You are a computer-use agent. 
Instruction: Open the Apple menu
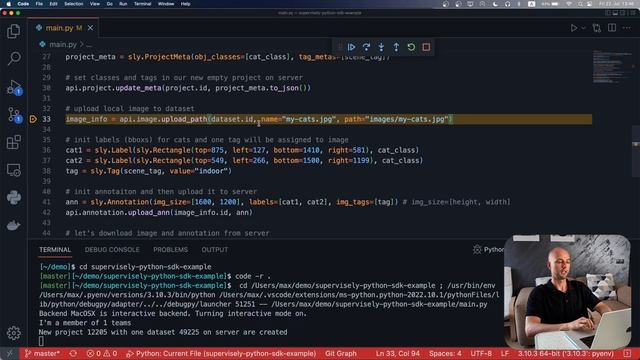pyautogui.click(x=8, y=4)
